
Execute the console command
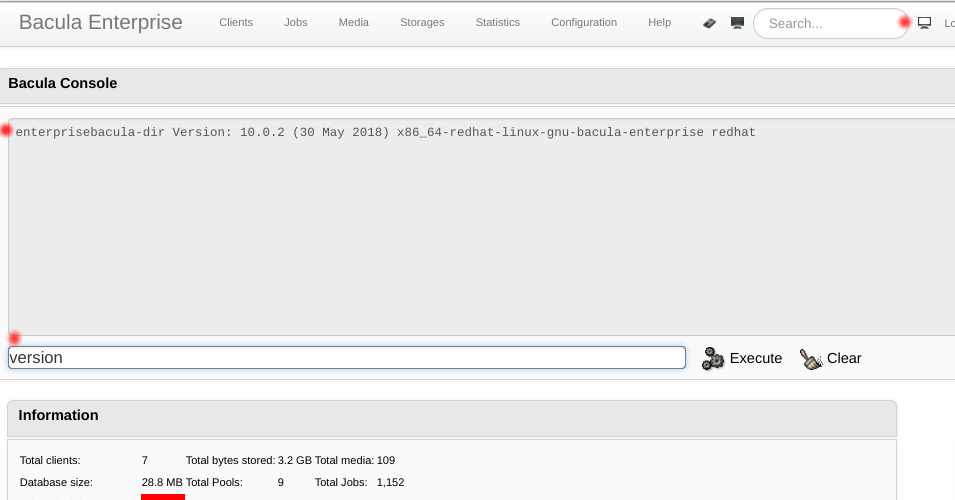pos(755,358)
